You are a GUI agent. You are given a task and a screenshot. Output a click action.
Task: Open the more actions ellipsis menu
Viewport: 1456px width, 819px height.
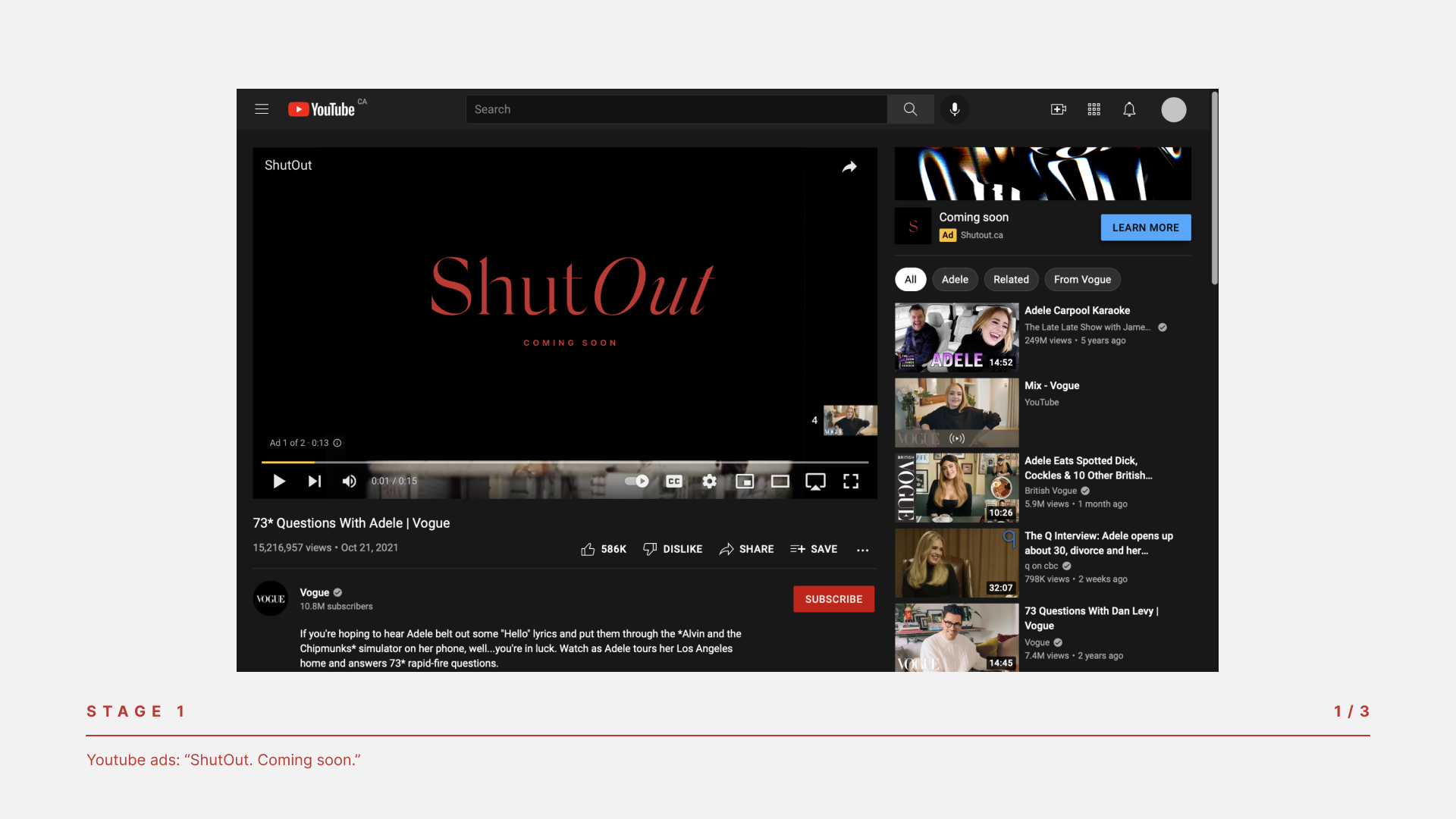tap(862, 549)
